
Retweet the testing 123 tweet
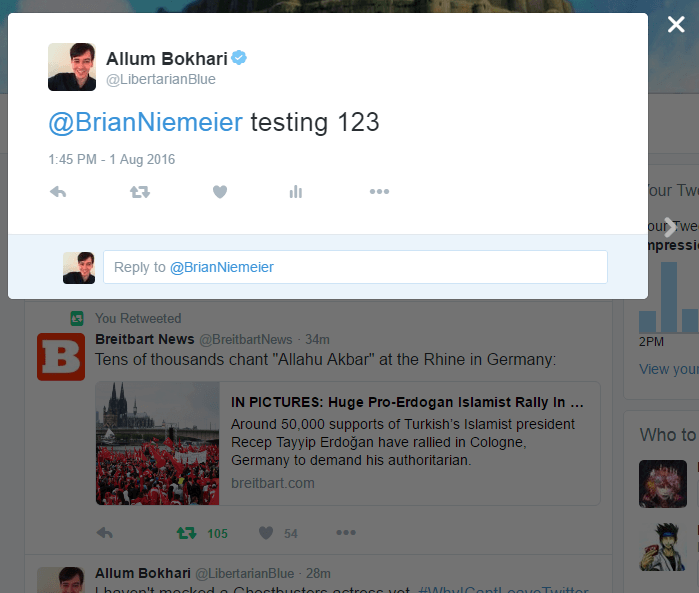(140, 192)
